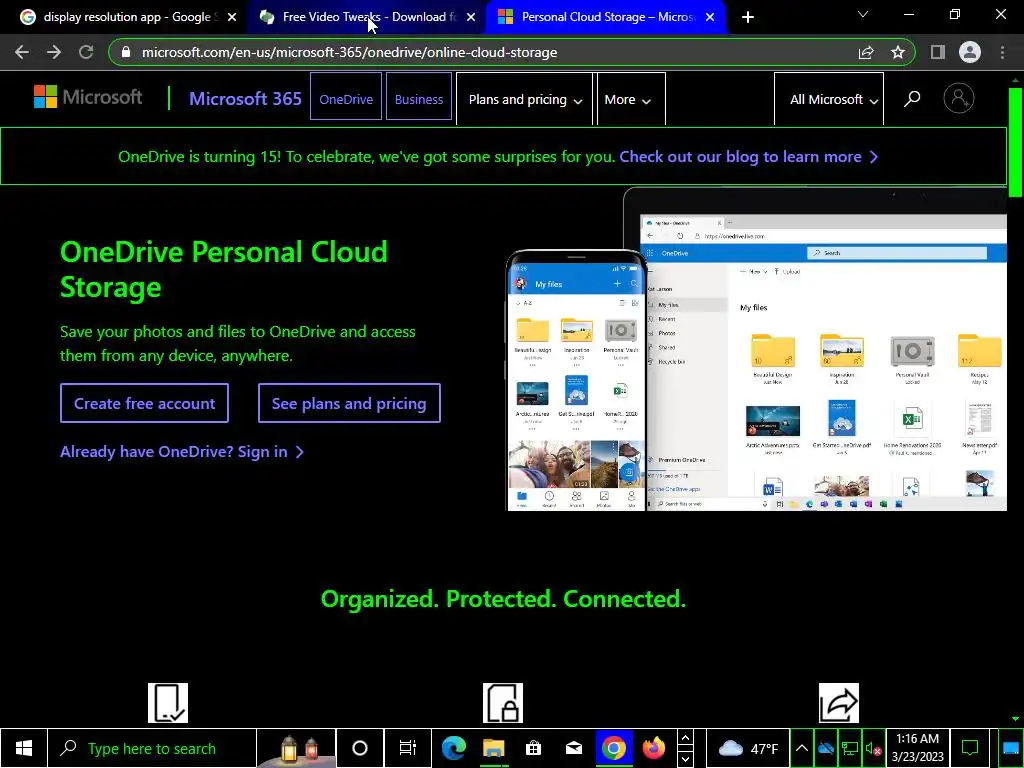The height and width of the screenshot is (768, 1024).
Task: Reload the page with the refresh icon
Action: click(x=86, y=52)
